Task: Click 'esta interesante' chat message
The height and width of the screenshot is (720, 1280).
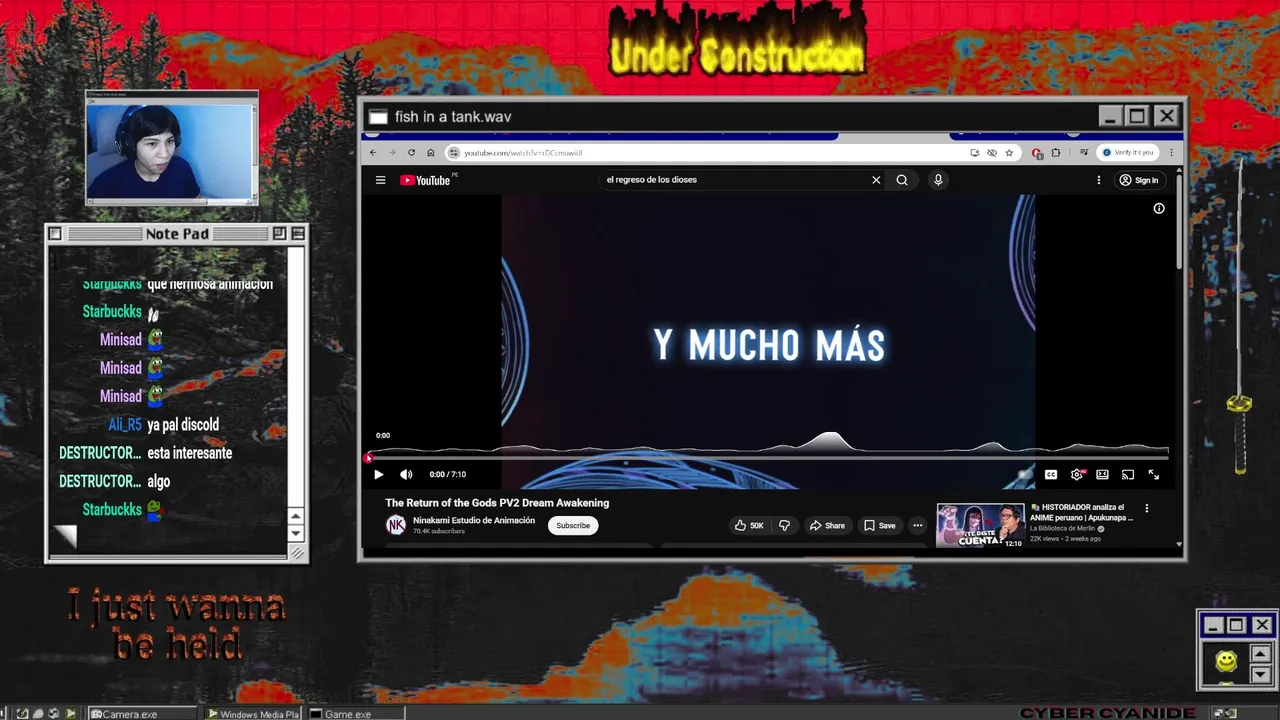Action: [190, 453]
